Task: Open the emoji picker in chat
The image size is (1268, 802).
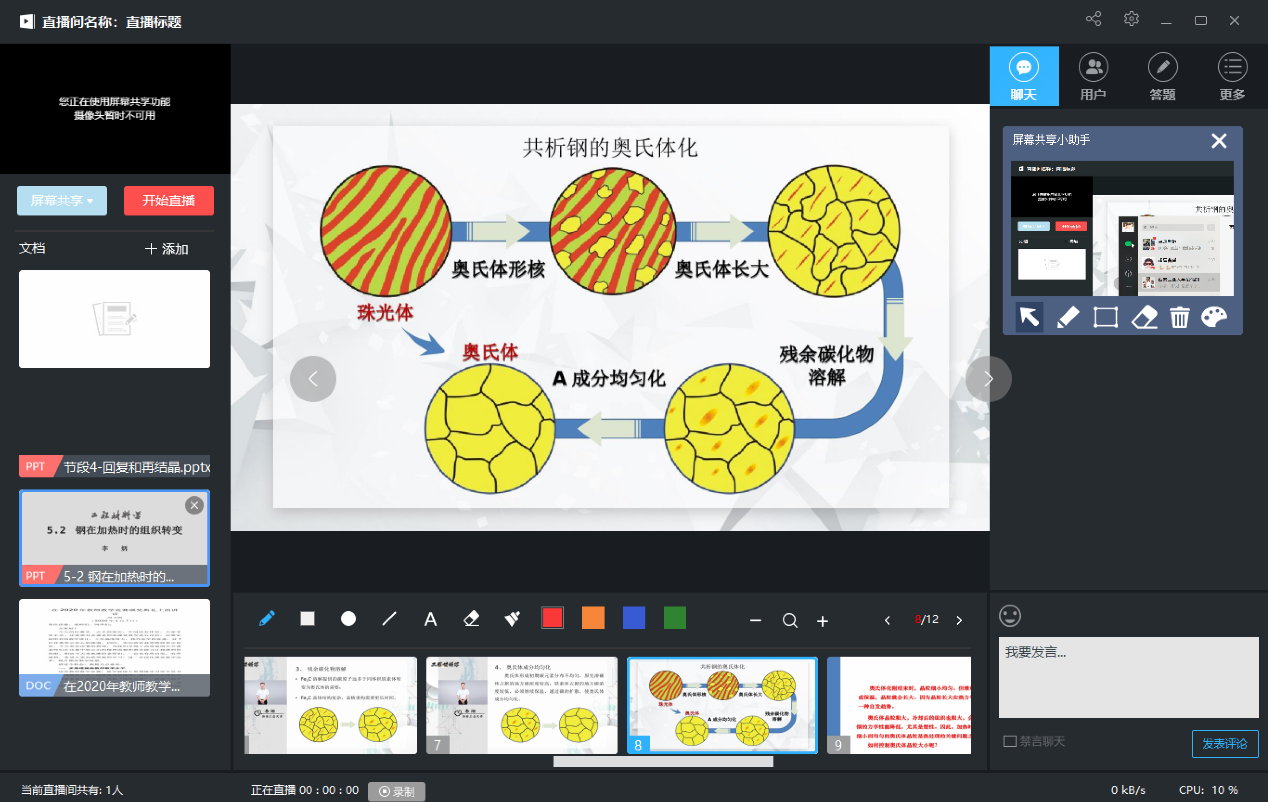Action: tap(1010, 616)
